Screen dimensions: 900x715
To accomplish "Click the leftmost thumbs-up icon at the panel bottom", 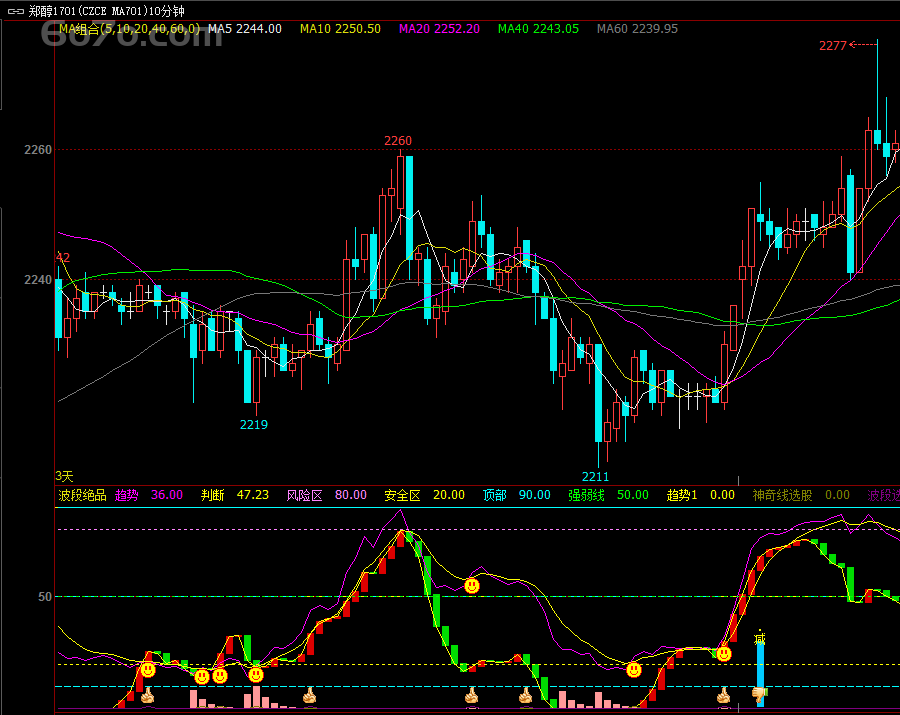I will coord(148,695).
